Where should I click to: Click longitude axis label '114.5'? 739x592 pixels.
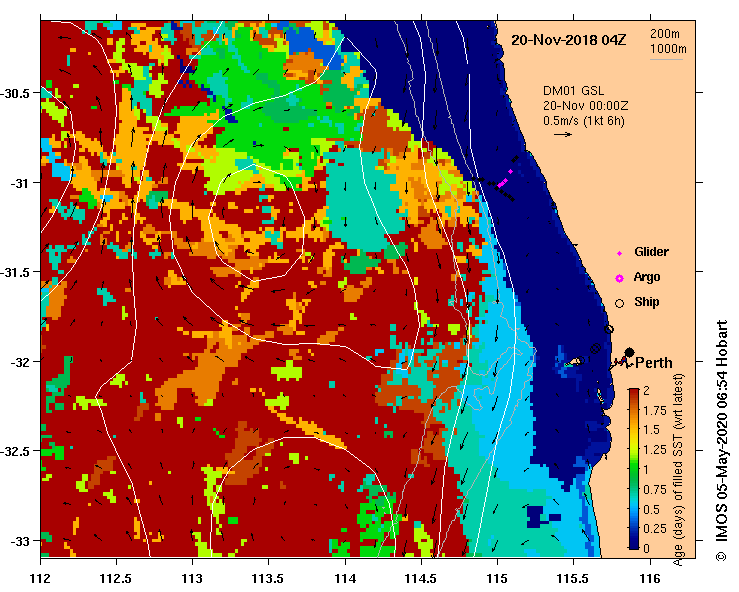421,578
